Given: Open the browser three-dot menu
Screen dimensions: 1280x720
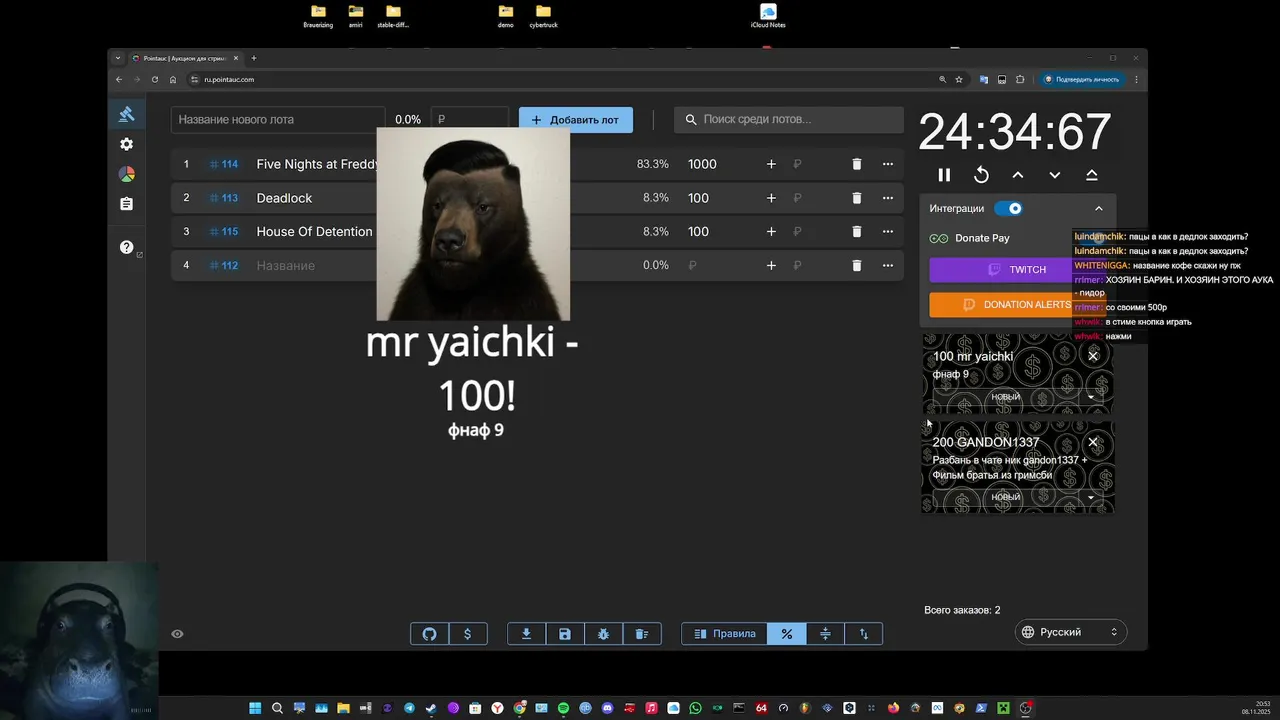Looking at the screenshot, I should (x=1136, y=79).
